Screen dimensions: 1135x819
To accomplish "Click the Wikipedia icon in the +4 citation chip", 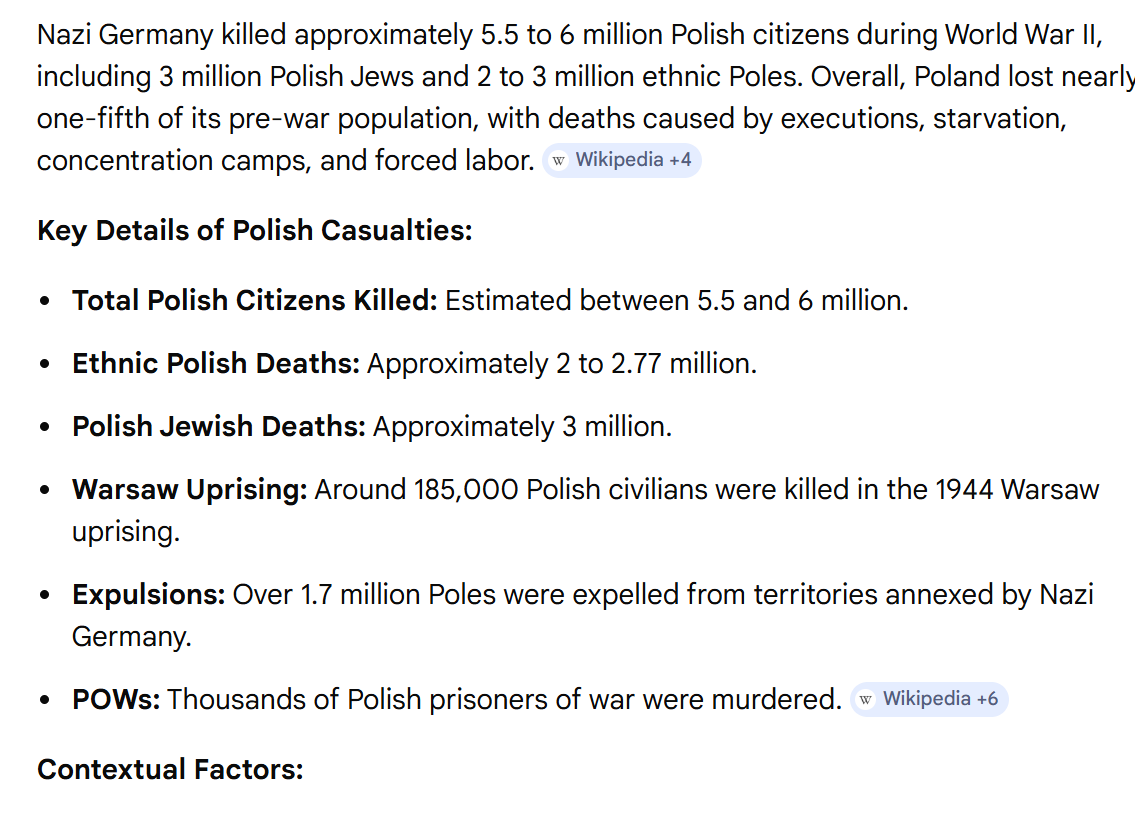I will (x=559, y=160).
